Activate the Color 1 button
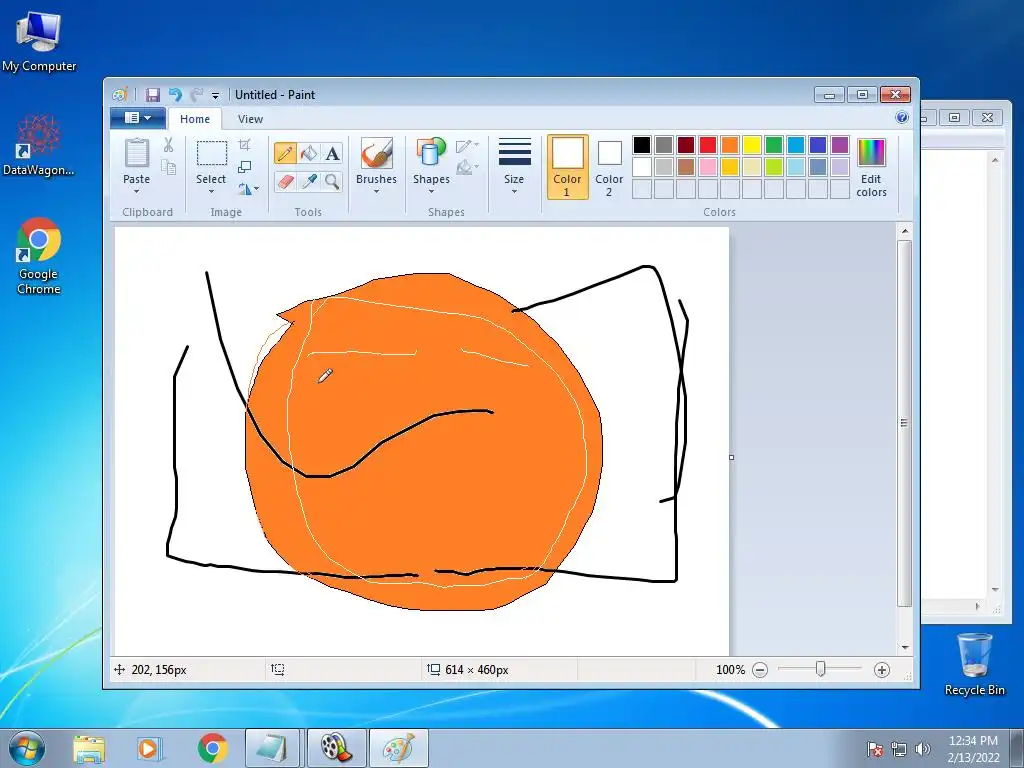The width and height of the screenshot is (1024, 768). (x=568, y=167)
